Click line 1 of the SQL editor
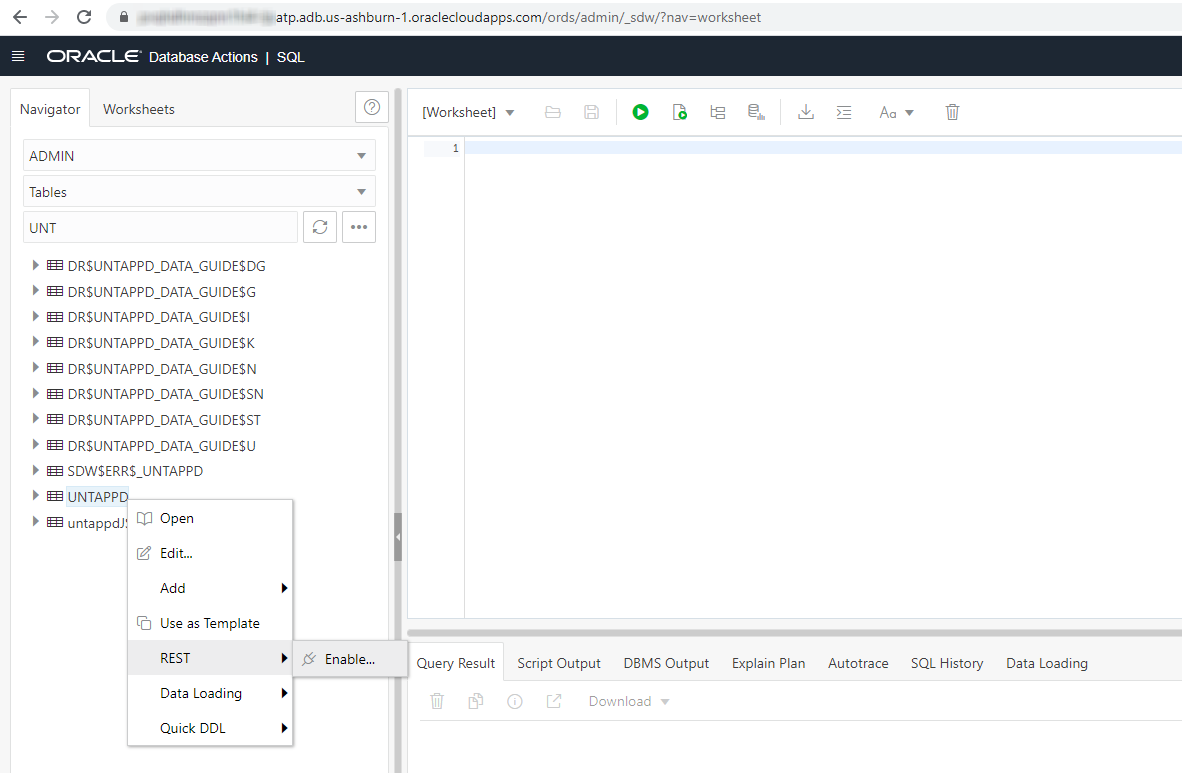Viewport: 1182px width, 773px height. click(823, 149)
